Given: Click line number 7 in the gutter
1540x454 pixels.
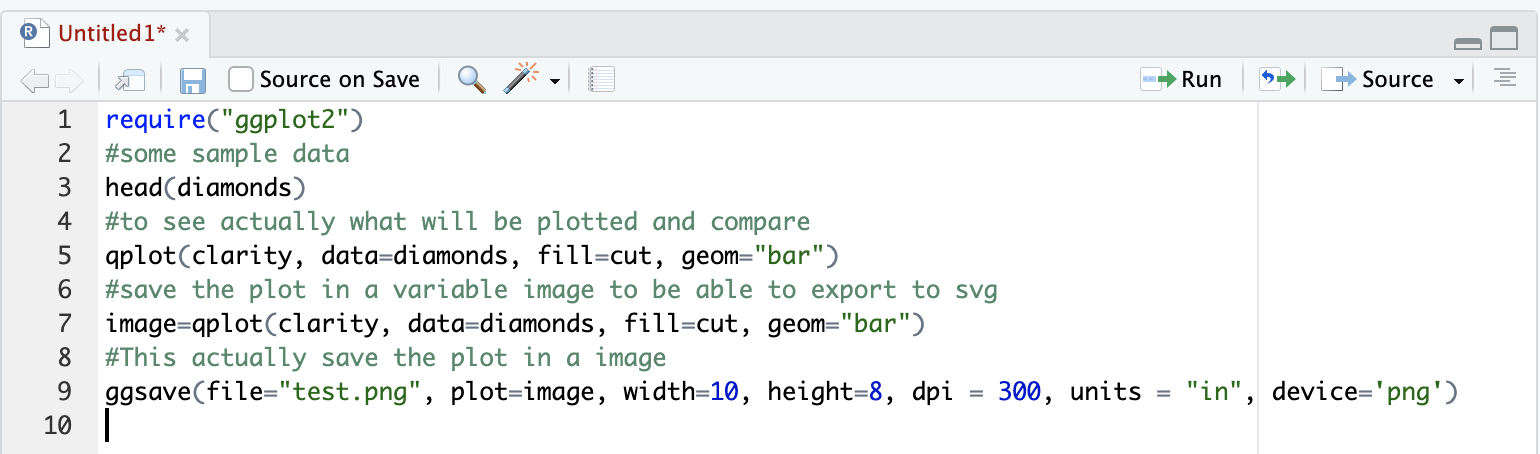Looking at the screenshot, I should click(65, 323).
